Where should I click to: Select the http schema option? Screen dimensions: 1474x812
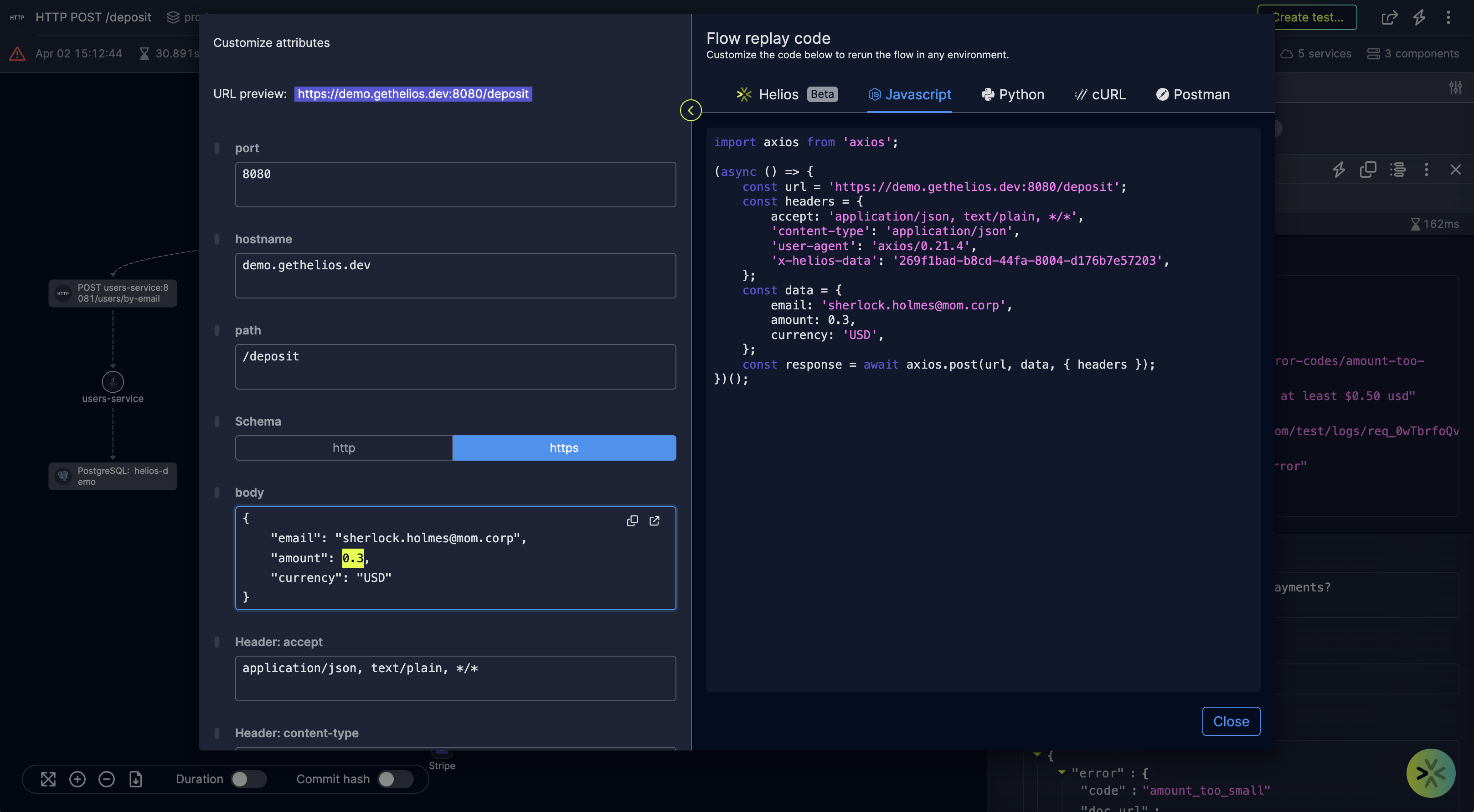click(344, 447)
